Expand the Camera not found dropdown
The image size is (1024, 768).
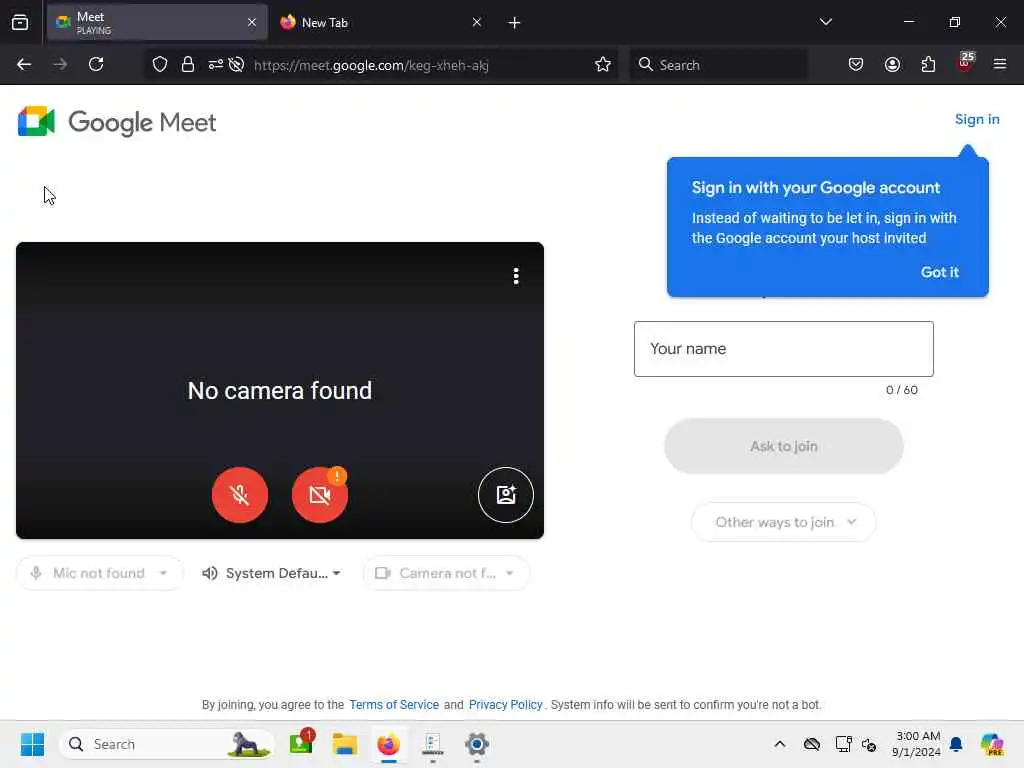[x=446, y=573]
